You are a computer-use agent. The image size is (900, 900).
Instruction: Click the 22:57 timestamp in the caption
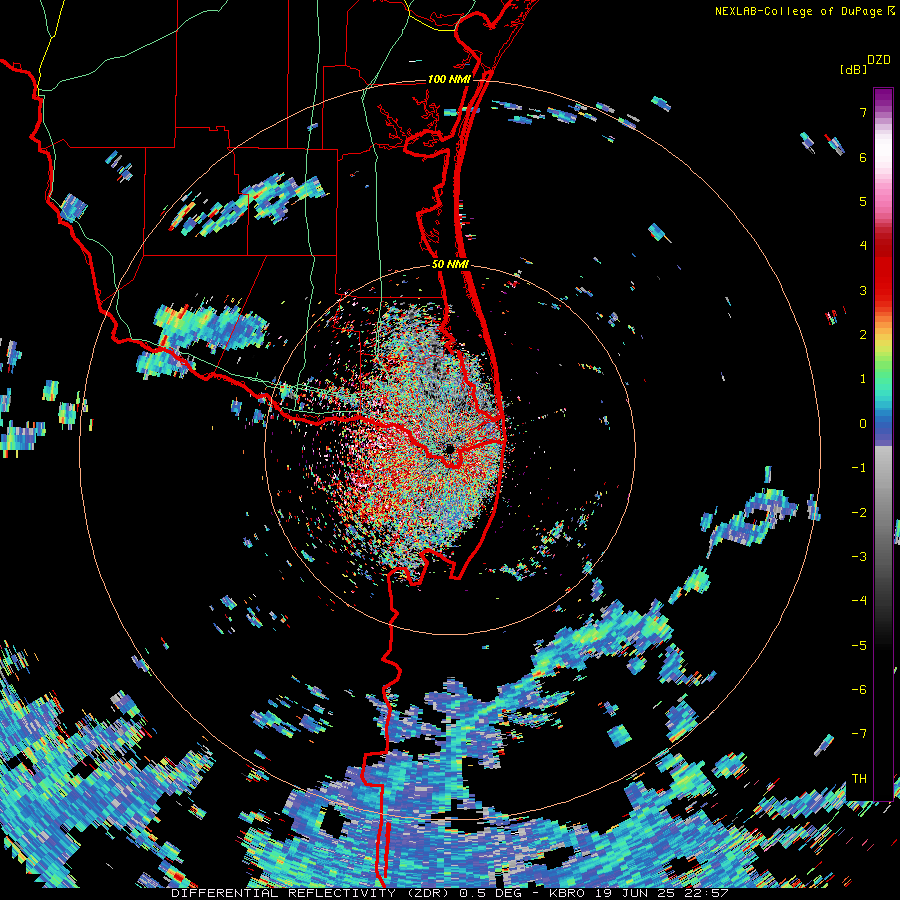[x=707, y=893]
